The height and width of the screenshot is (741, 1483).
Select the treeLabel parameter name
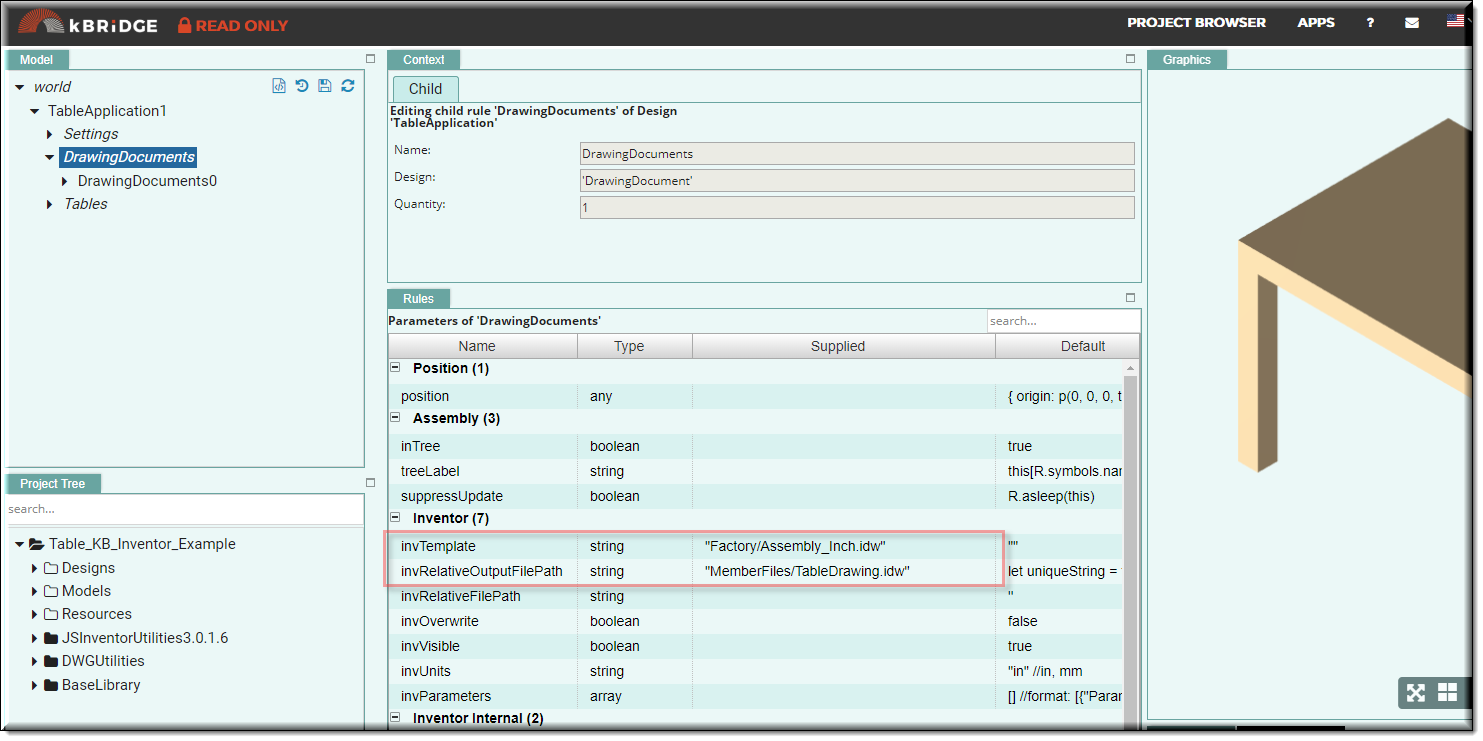[x=430, y=471]
